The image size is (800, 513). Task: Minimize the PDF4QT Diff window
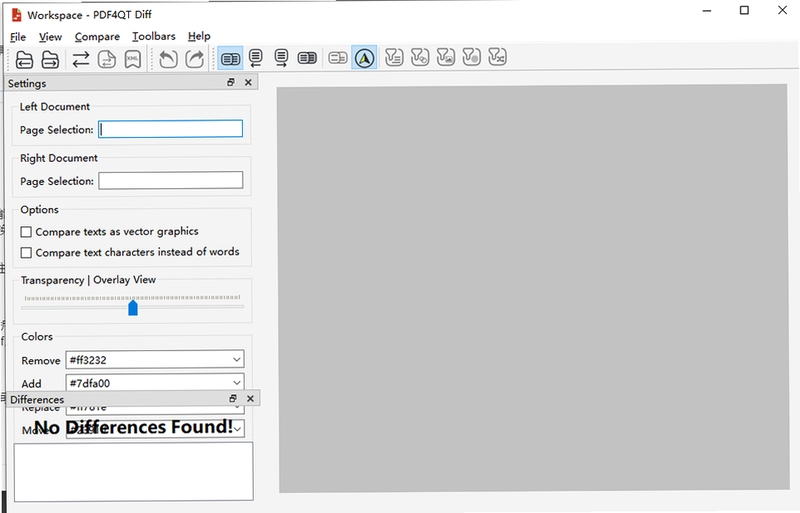pyautogui.click(x=707, y=11)
